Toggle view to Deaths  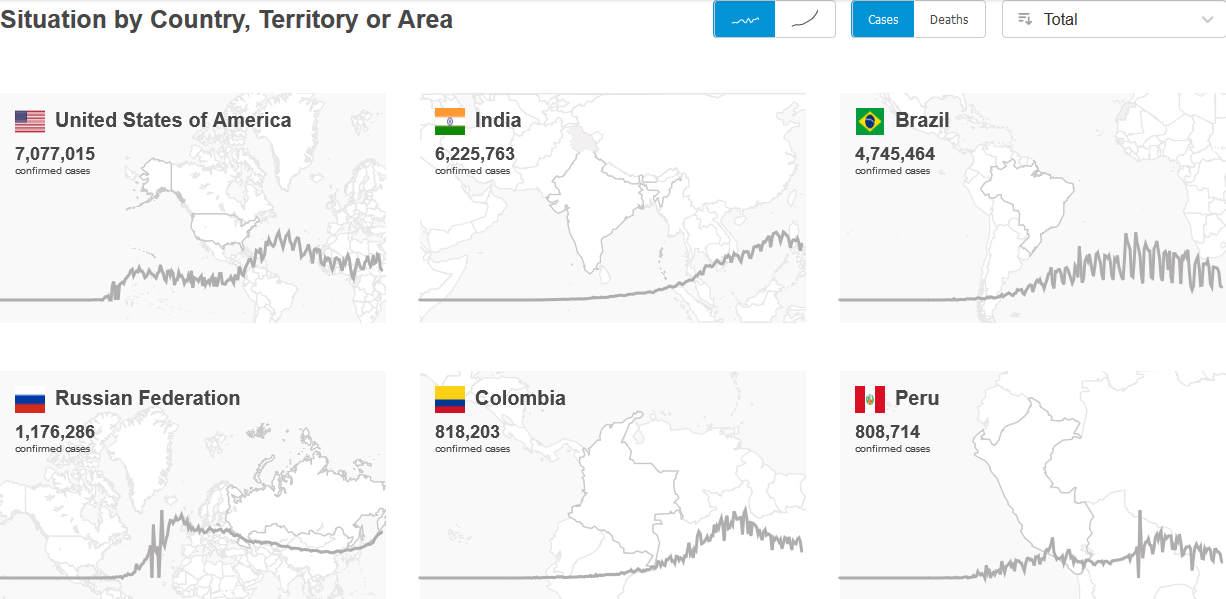point(949,19)
